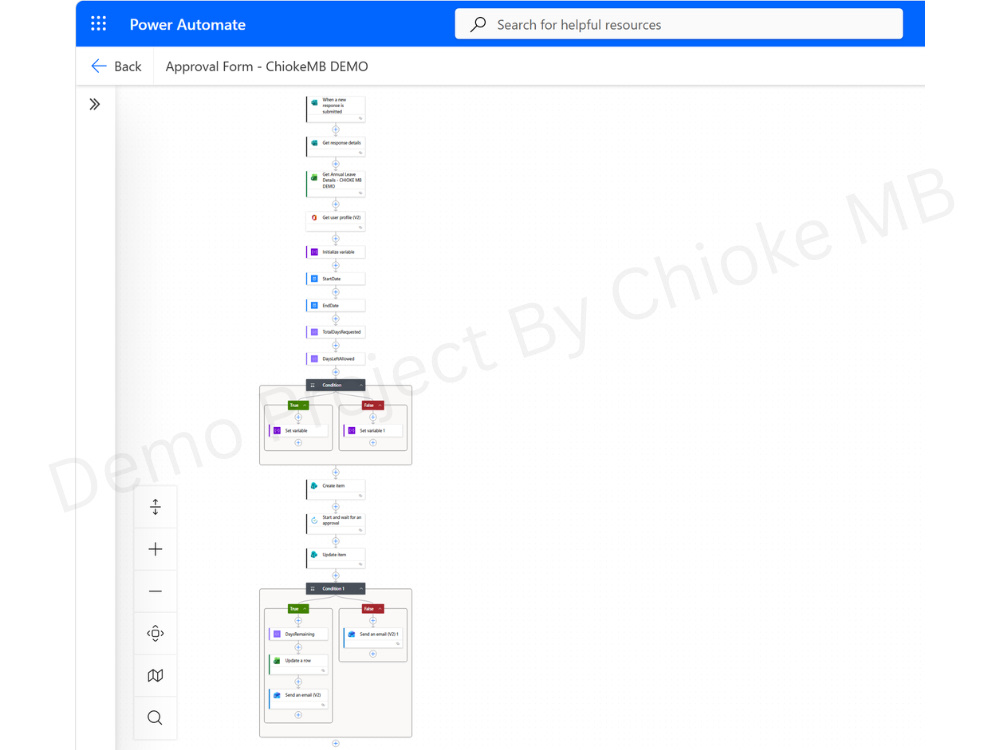Screen dimensions: 1000x750
Task: Add an action below Set variable
Action: tap(298, 443)
